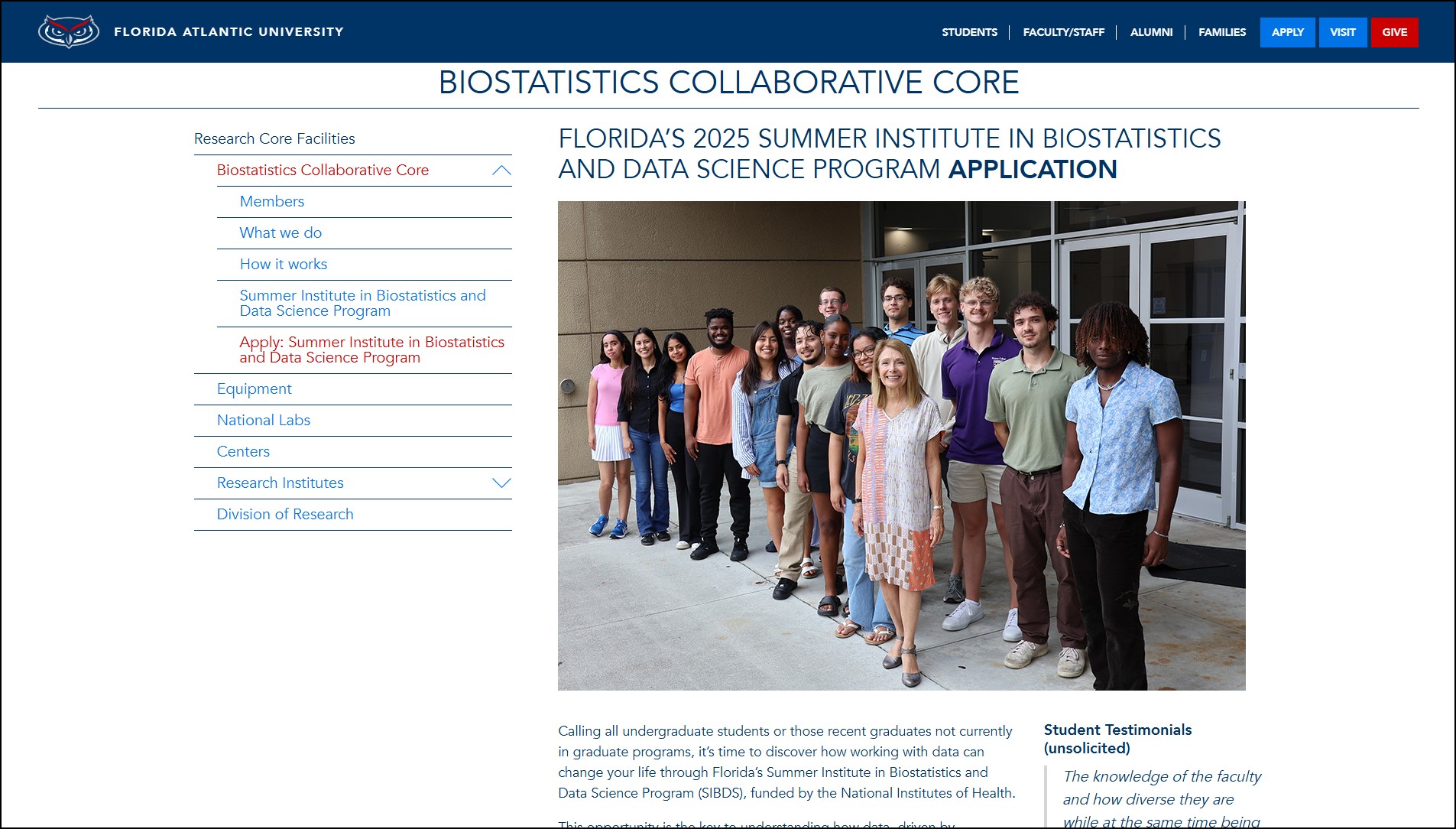1456x829 pixels.
Task: Visit the National Labs link
Action: pyautogui.click(x=263, y=421)
